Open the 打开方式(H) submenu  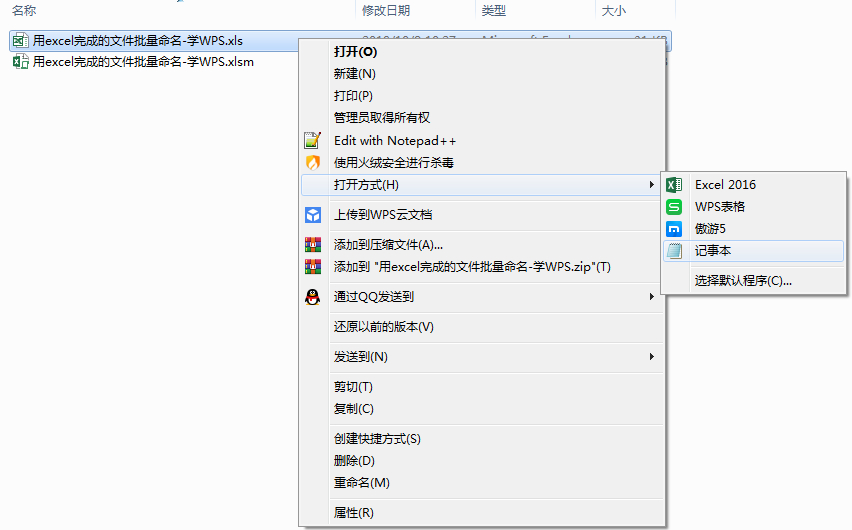click(x=482, y=185)
